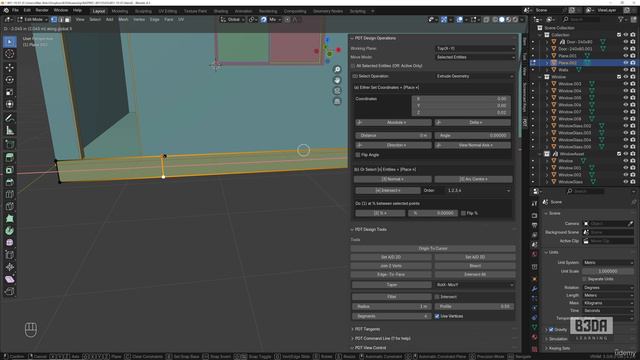The height and width of the screenshot is (360, 640).
Task: Pick the Scale tool
Action: tap(9, 92)
